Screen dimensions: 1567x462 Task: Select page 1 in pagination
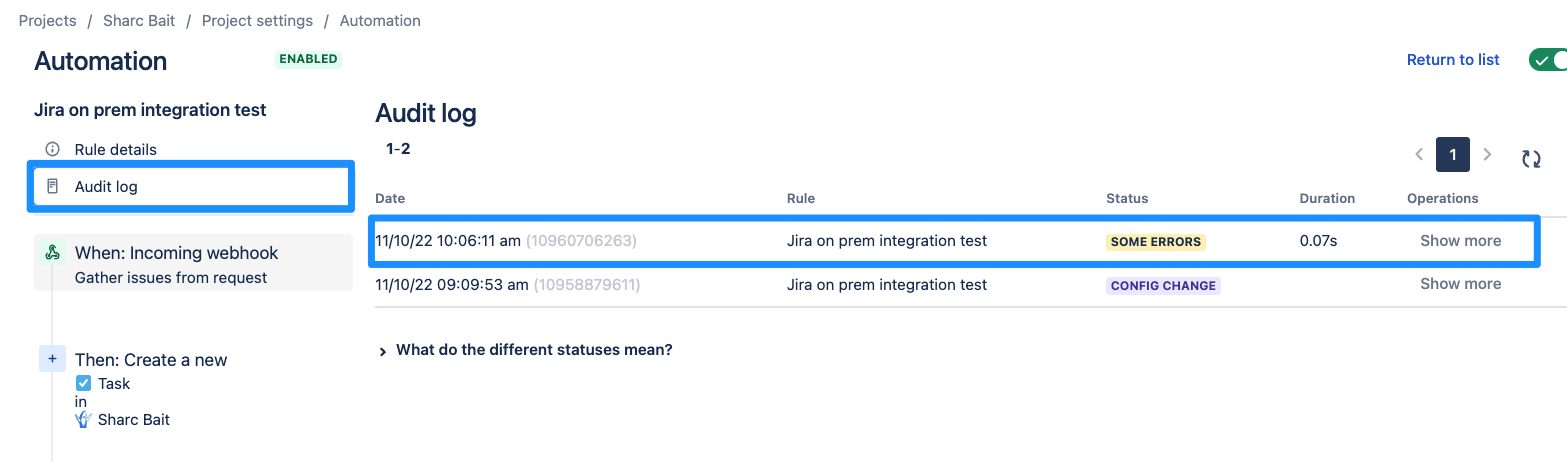point(1453,155)
